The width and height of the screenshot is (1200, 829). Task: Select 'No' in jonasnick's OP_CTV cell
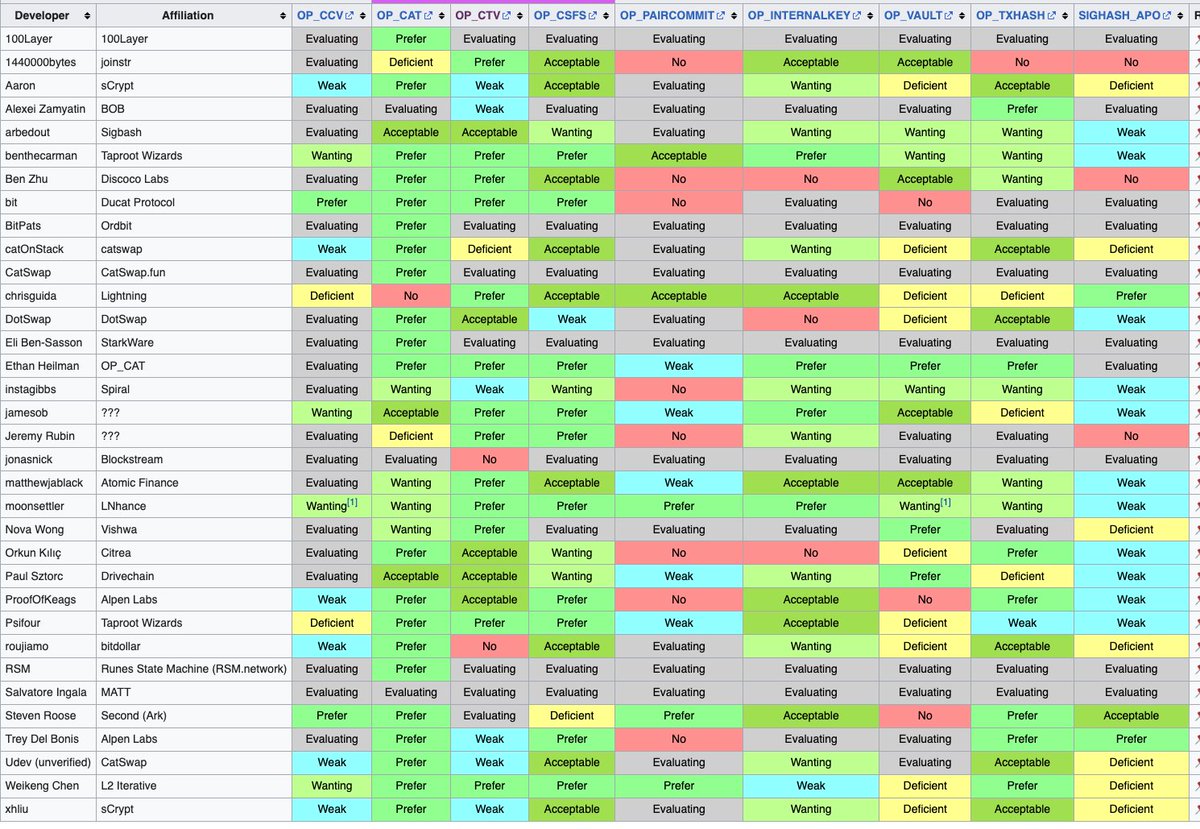(489, 459)
